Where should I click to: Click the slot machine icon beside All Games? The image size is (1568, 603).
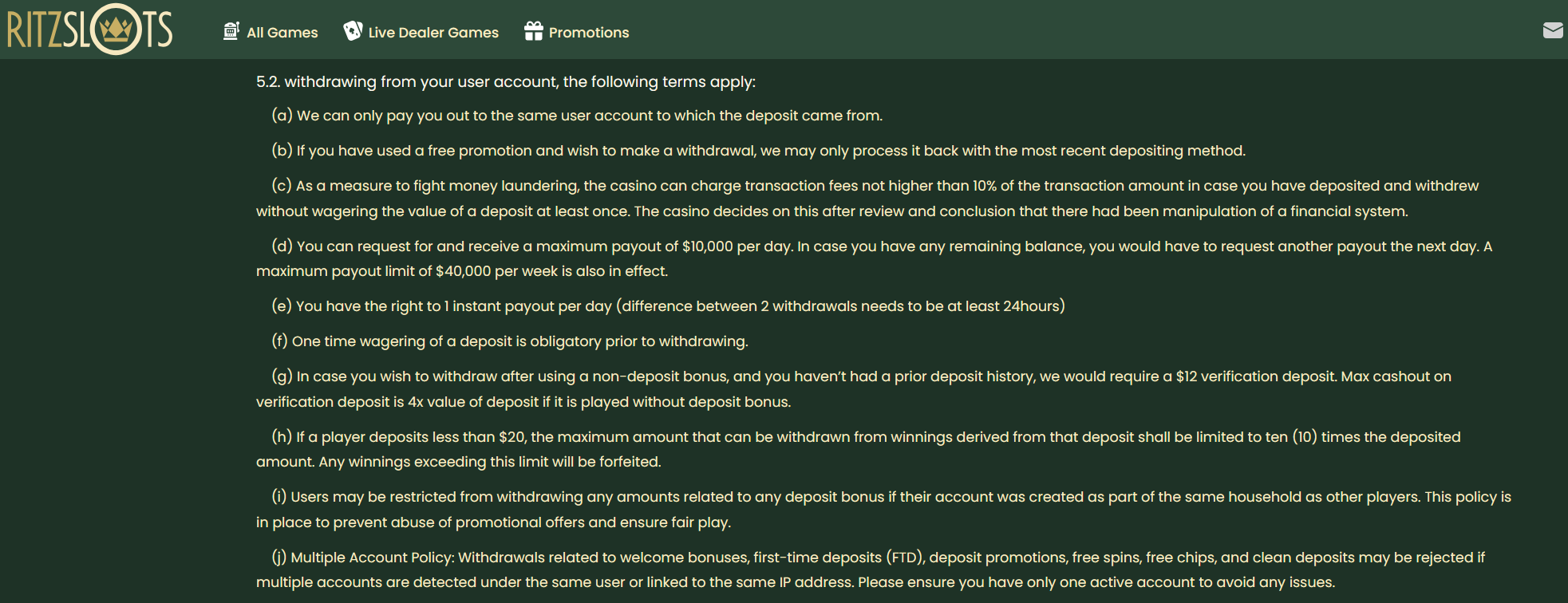click(x=231, y=31)
